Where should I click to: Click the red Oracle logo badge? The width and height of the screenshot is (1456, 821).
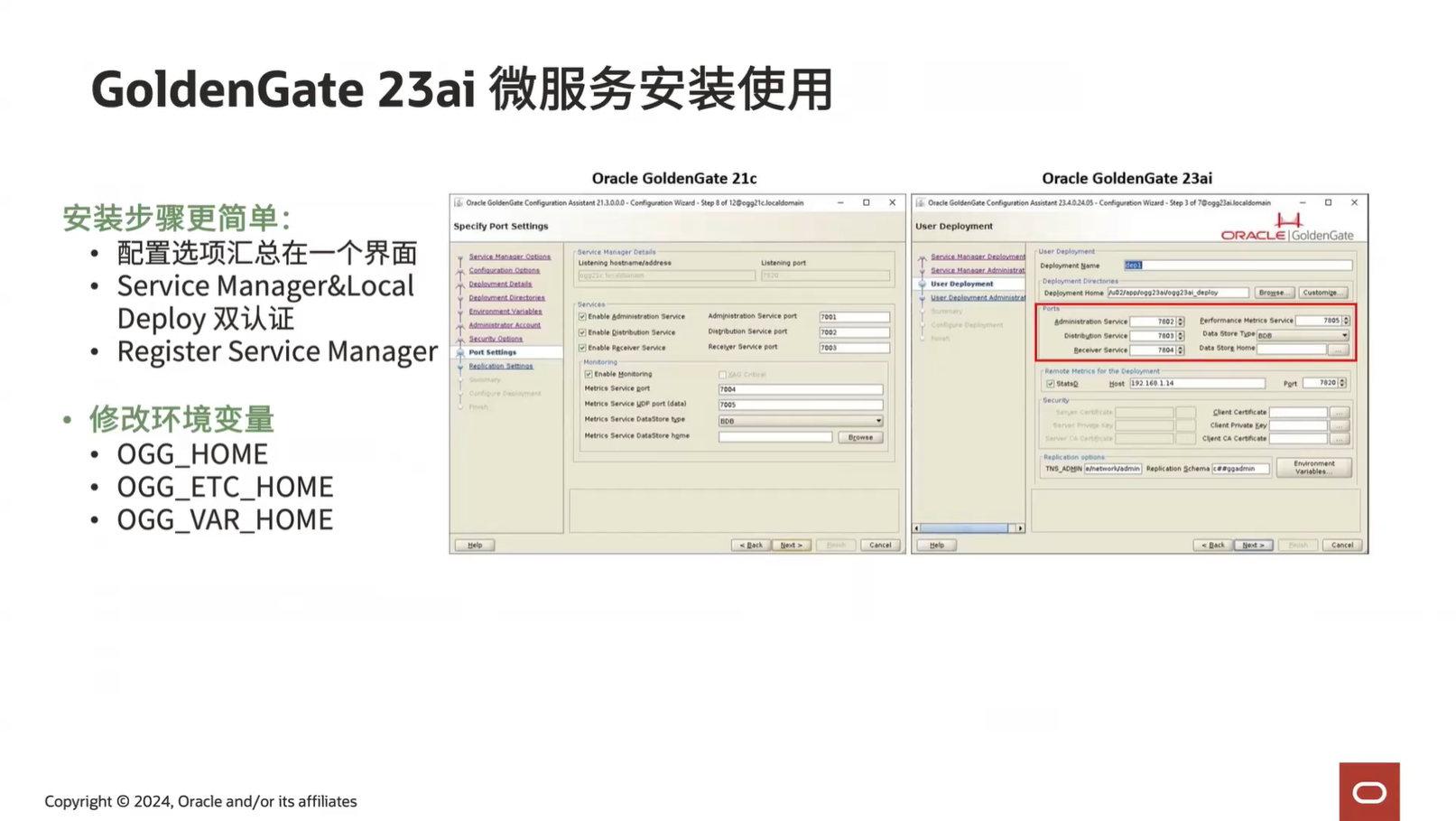point(1368,791)
